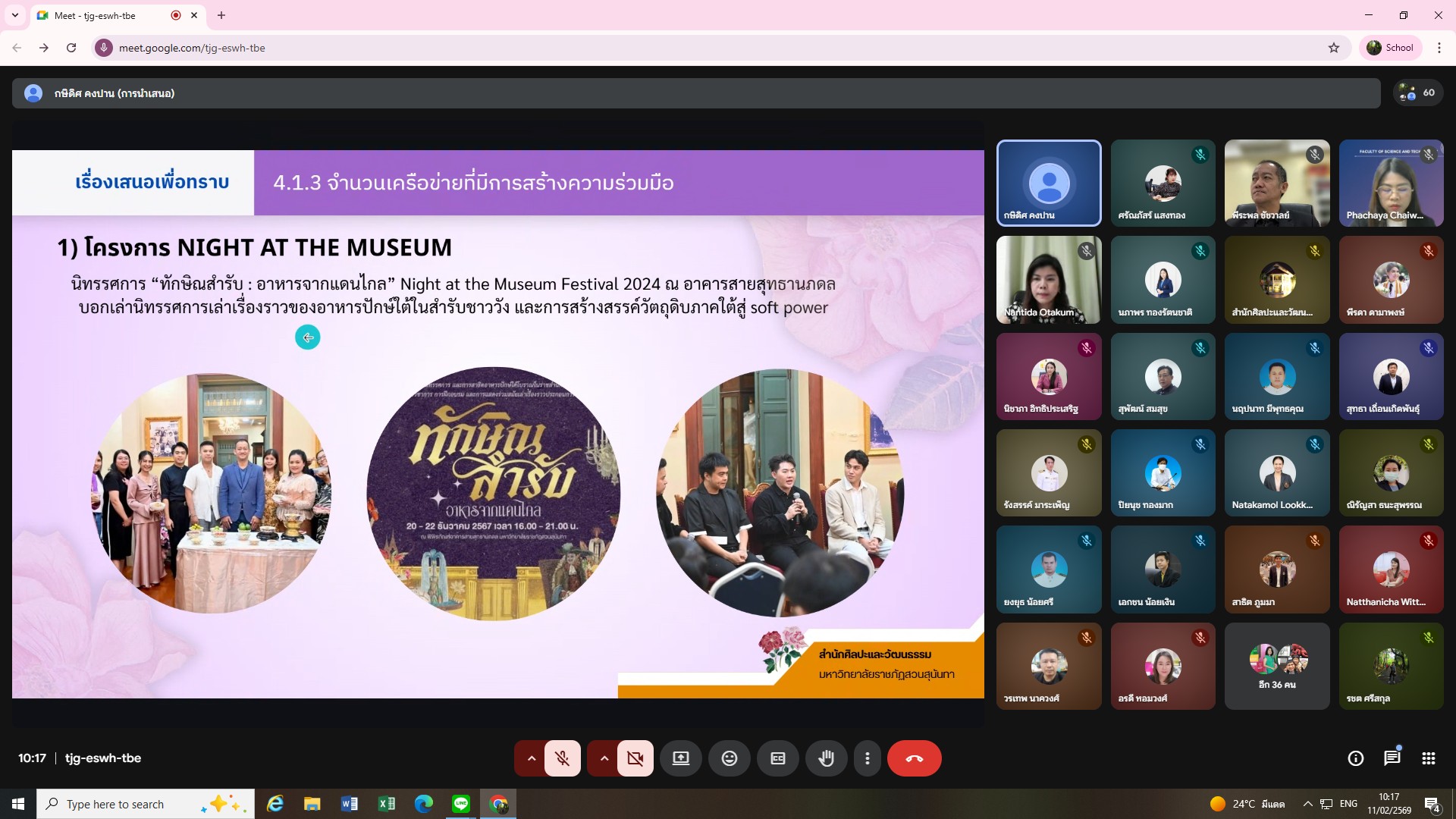
Task: Expand audio settings arrow beside microphone
Action: coord(532,758)
